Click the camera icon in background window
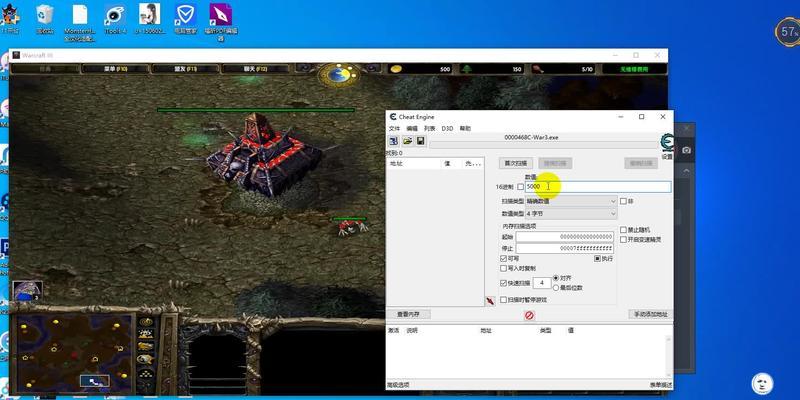Viewport: 800px width, 400px height. [x=686, y=150]
